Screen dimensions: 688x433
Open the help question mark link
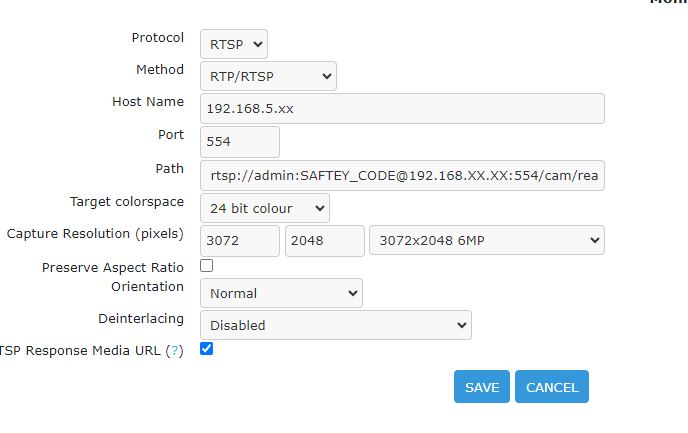[x=175, y=351]
